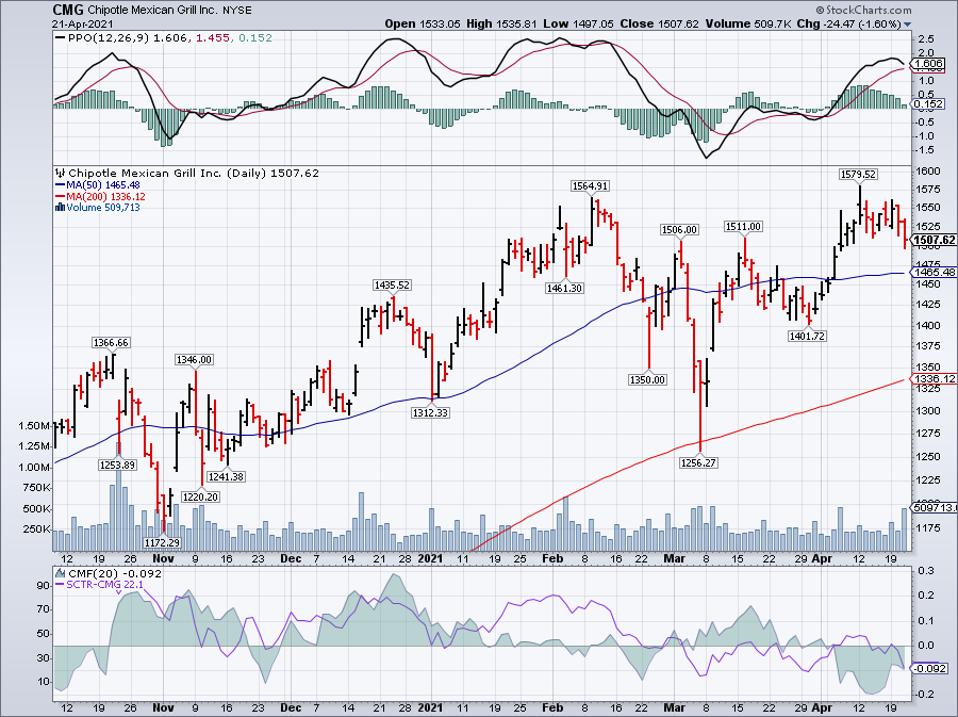Click the 1350.00 price annotation
Image resolution: width=958 pixels, height=717 pixels.
[647, 380]
